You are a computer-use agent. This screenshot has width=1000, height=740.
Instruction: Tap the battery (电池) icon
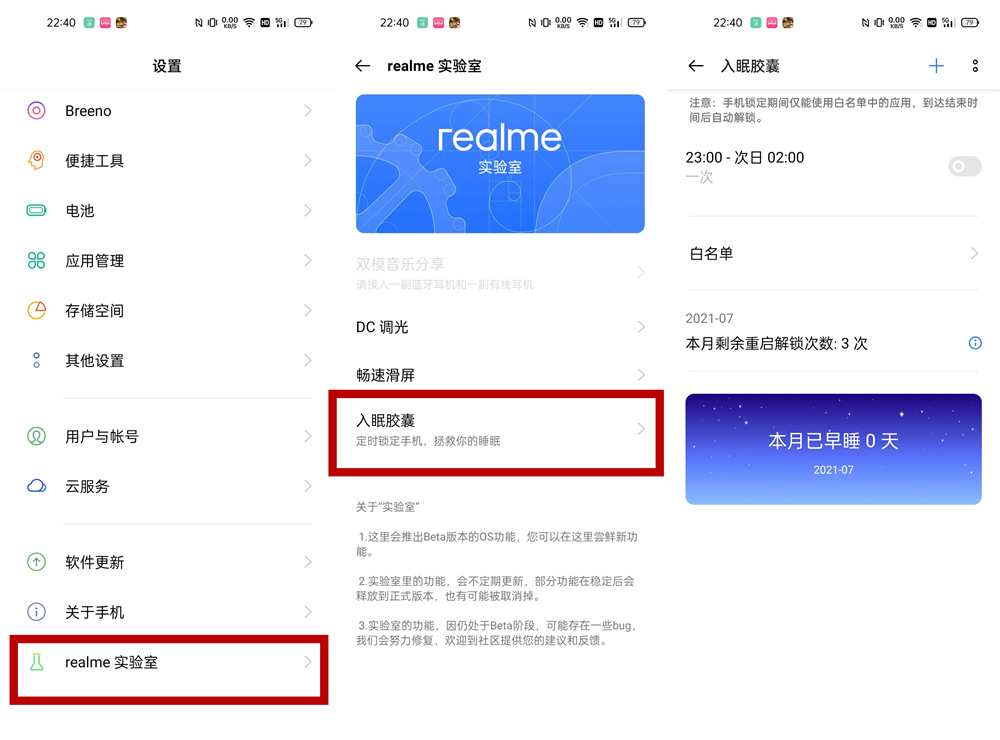[x=37, y=211]
